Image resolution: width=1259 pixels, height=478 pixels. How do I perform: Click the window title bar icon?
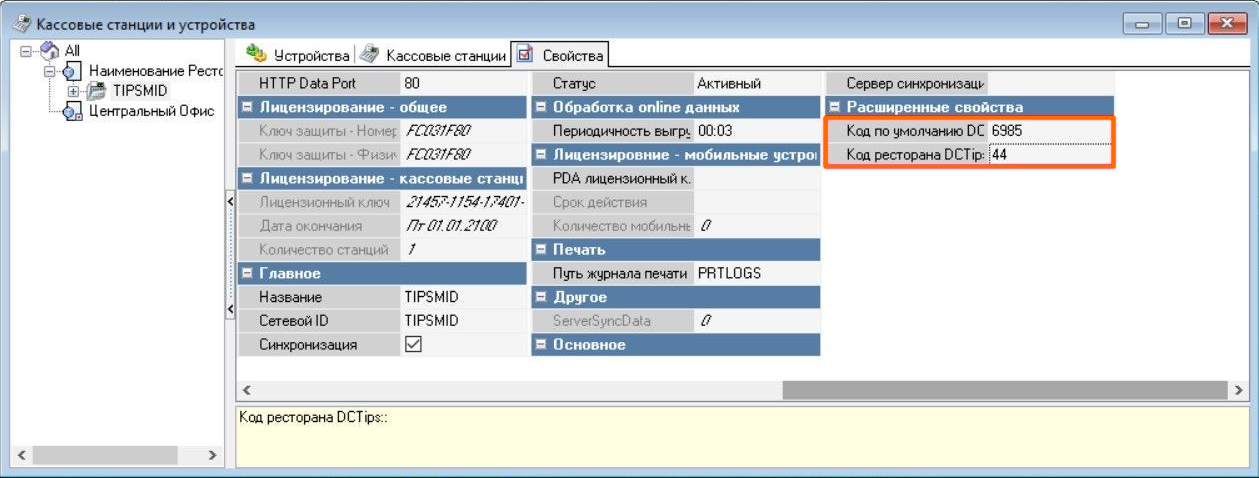(x=20, y=23)
